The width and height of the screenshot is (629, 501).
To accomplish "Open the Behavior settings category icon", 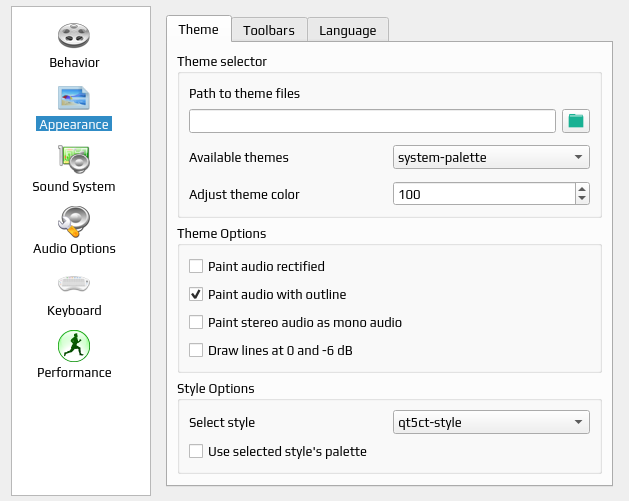I will pos(74,35).
